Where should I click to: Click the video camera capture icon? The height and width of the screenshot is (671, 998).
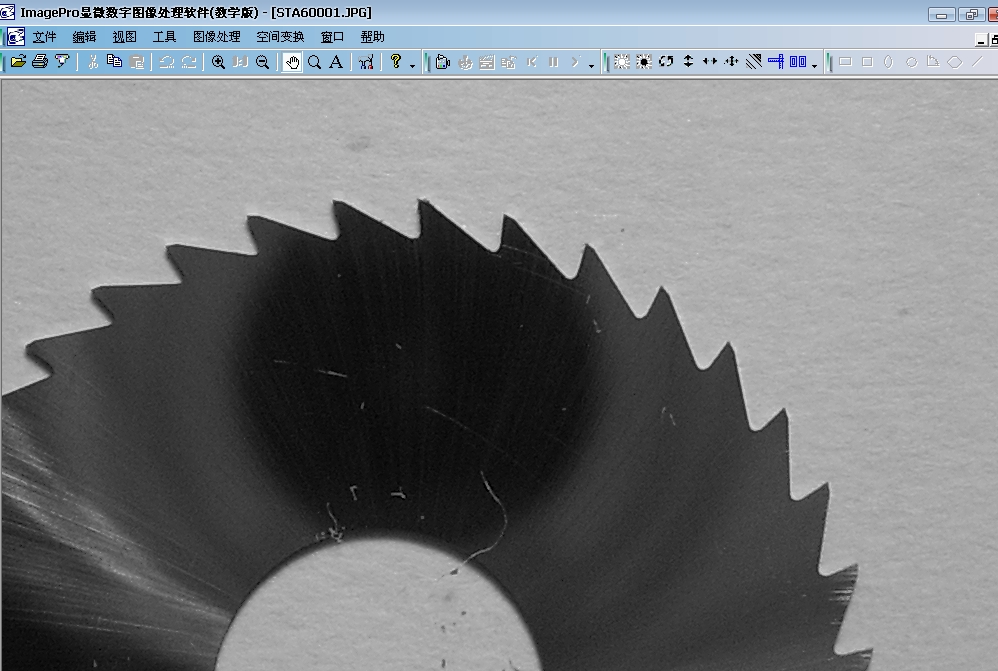coord(443,62)
